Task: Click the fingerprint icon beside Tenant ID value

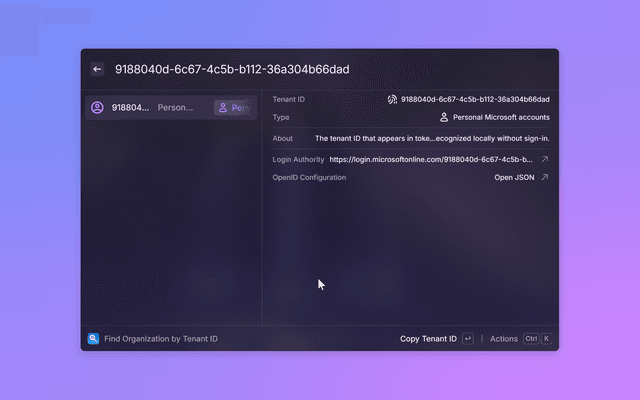Action: 392,99
